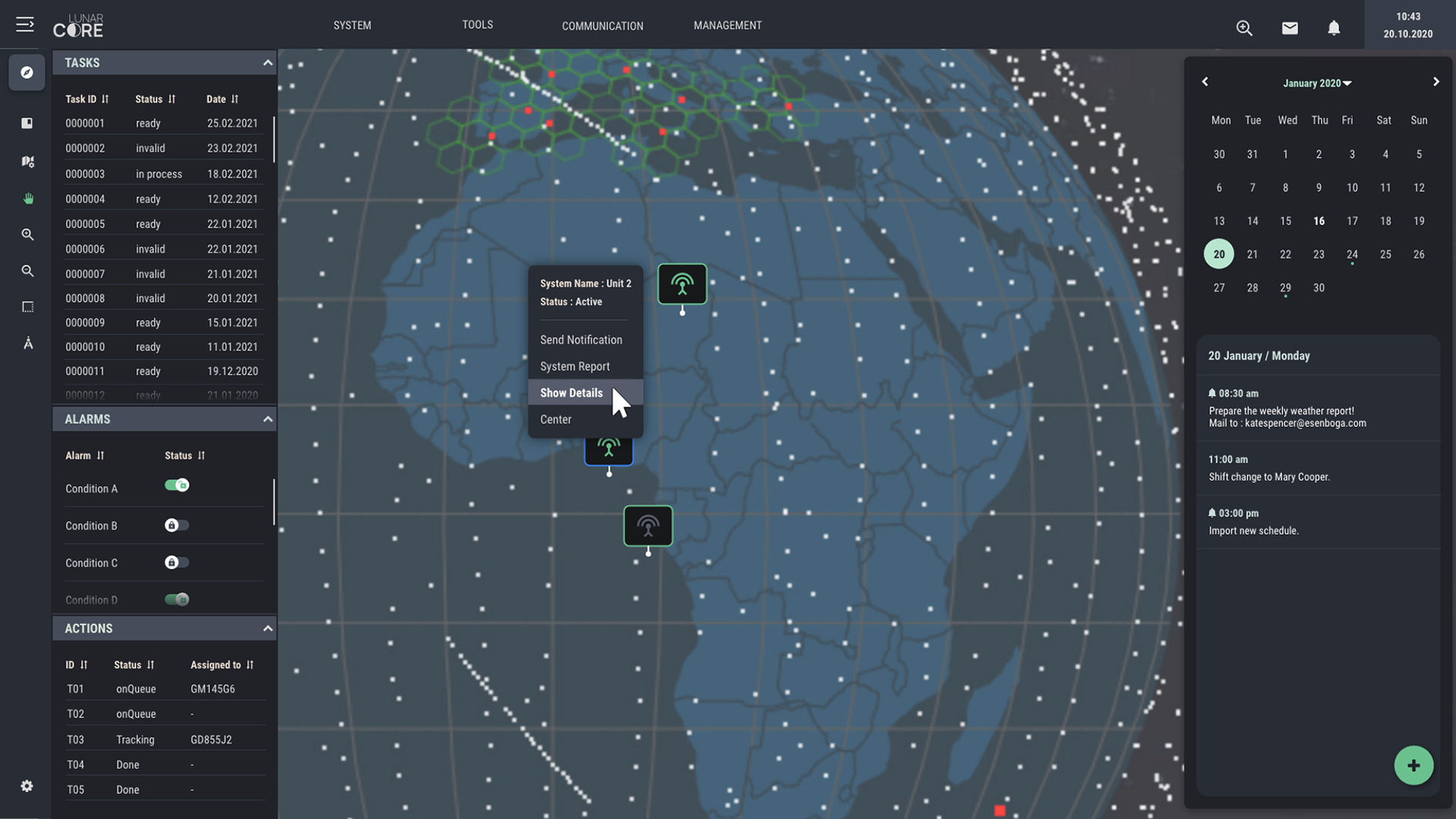This screenshot has height=819, width=1456.
Task: Select the rectangle selection tool
Action: coord(28,307)
